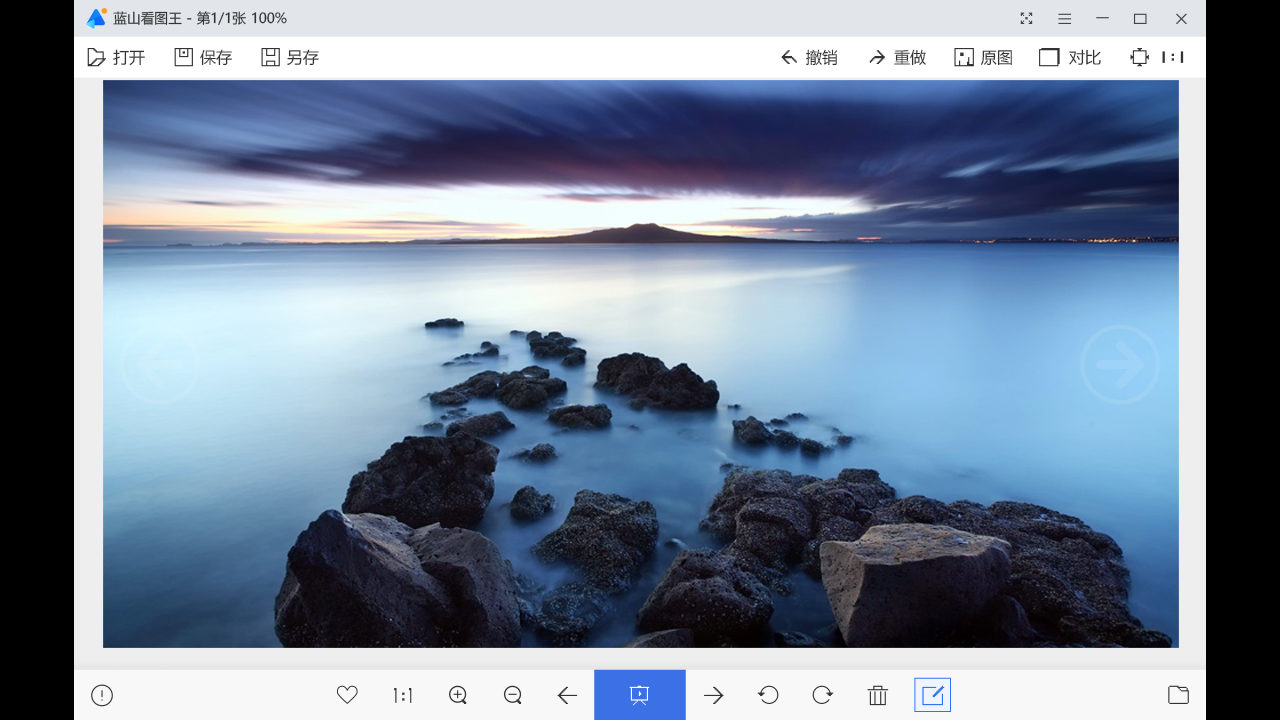Open the file folder icon

point(1178,695)
